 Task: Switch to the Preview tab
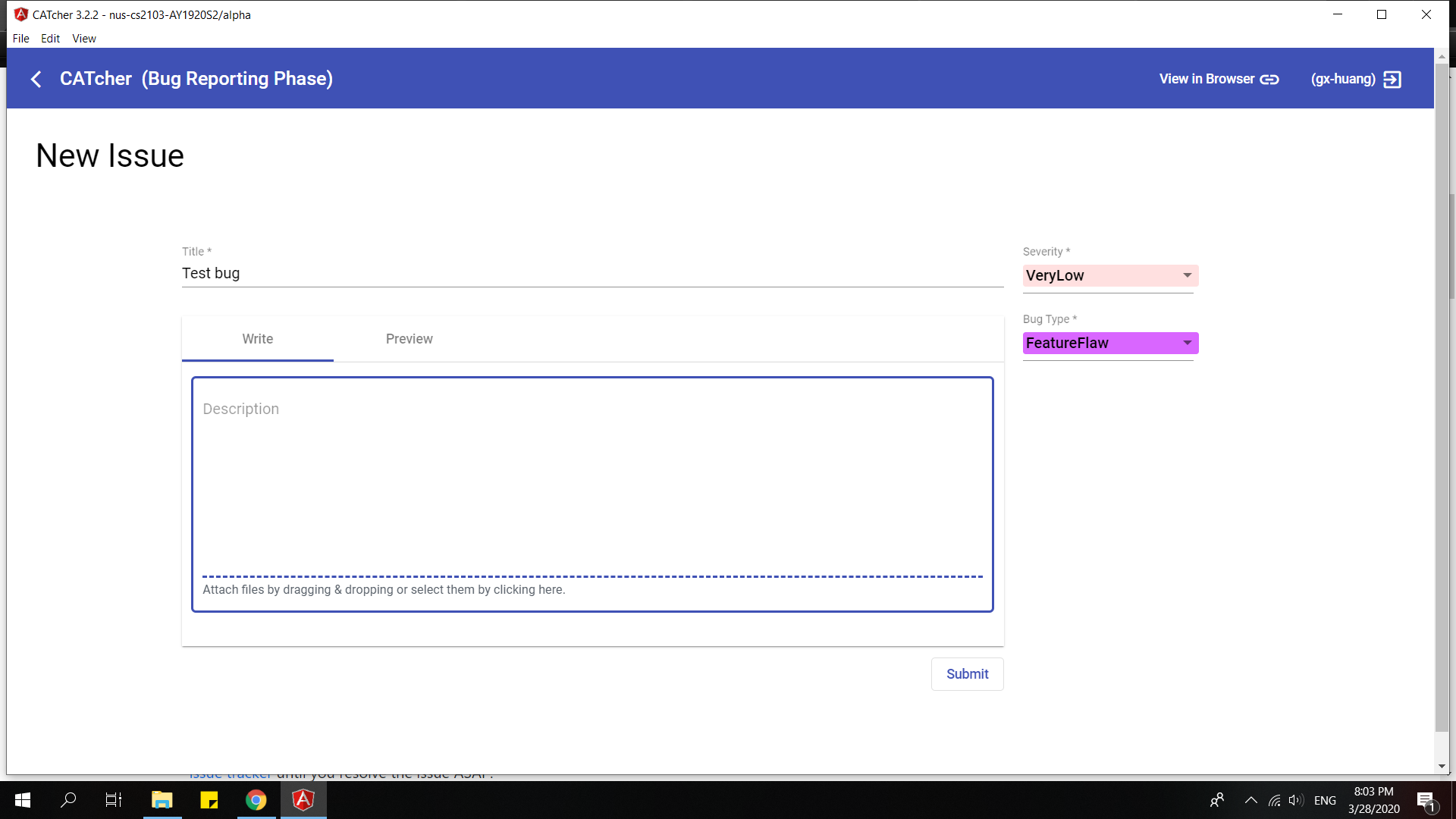click(409, 339)
